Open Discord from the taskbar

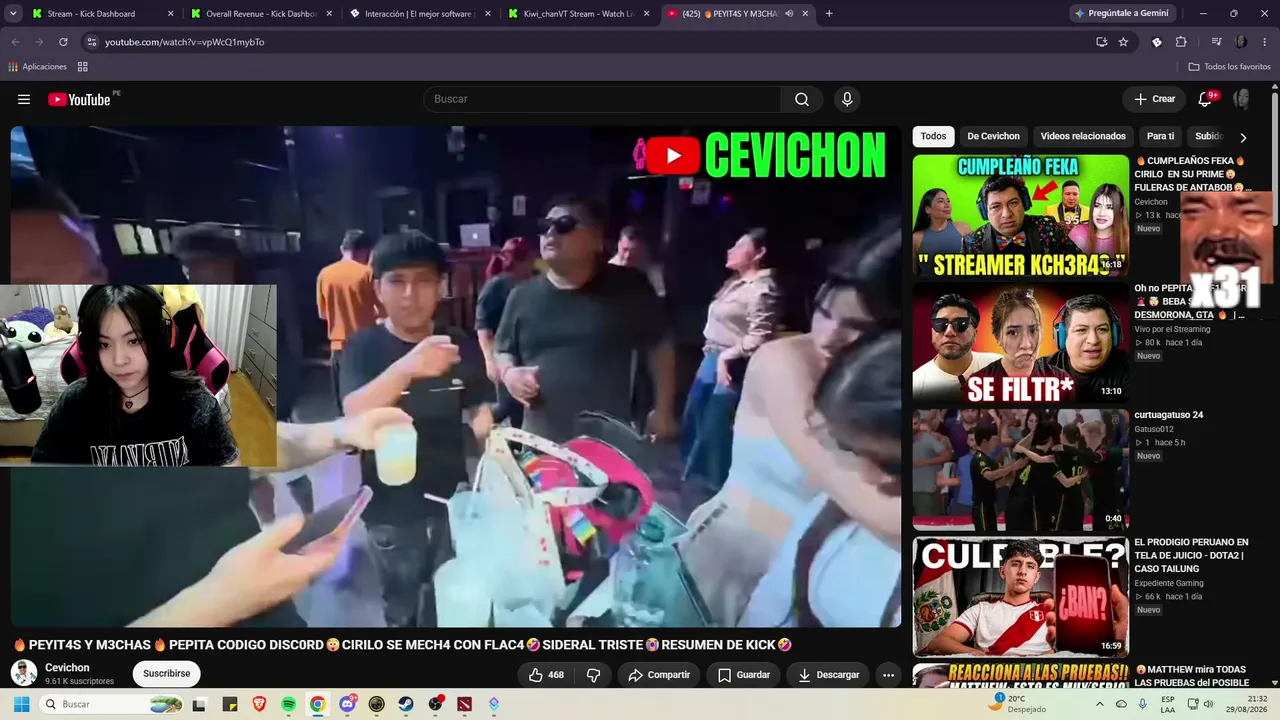[x=347, y=704]
